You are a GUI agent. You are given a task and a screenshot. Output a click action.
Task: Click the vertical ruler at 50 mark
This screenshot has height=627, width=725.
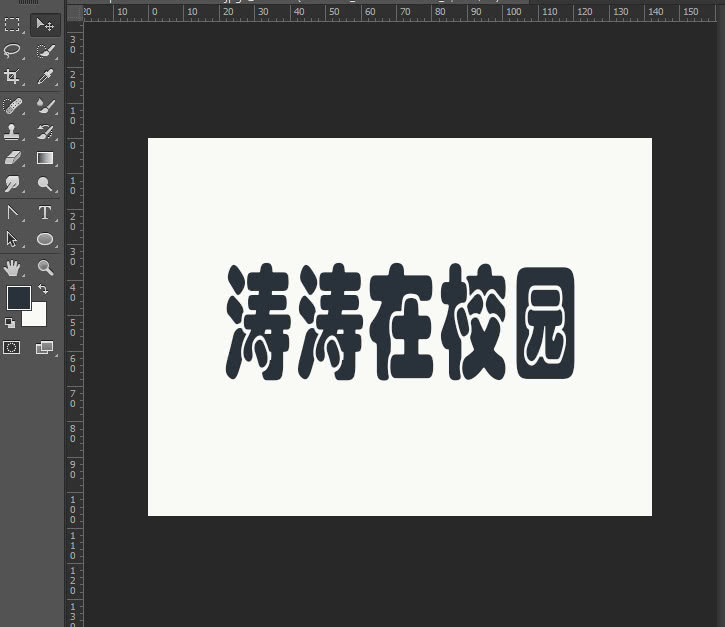coord(73,327)
